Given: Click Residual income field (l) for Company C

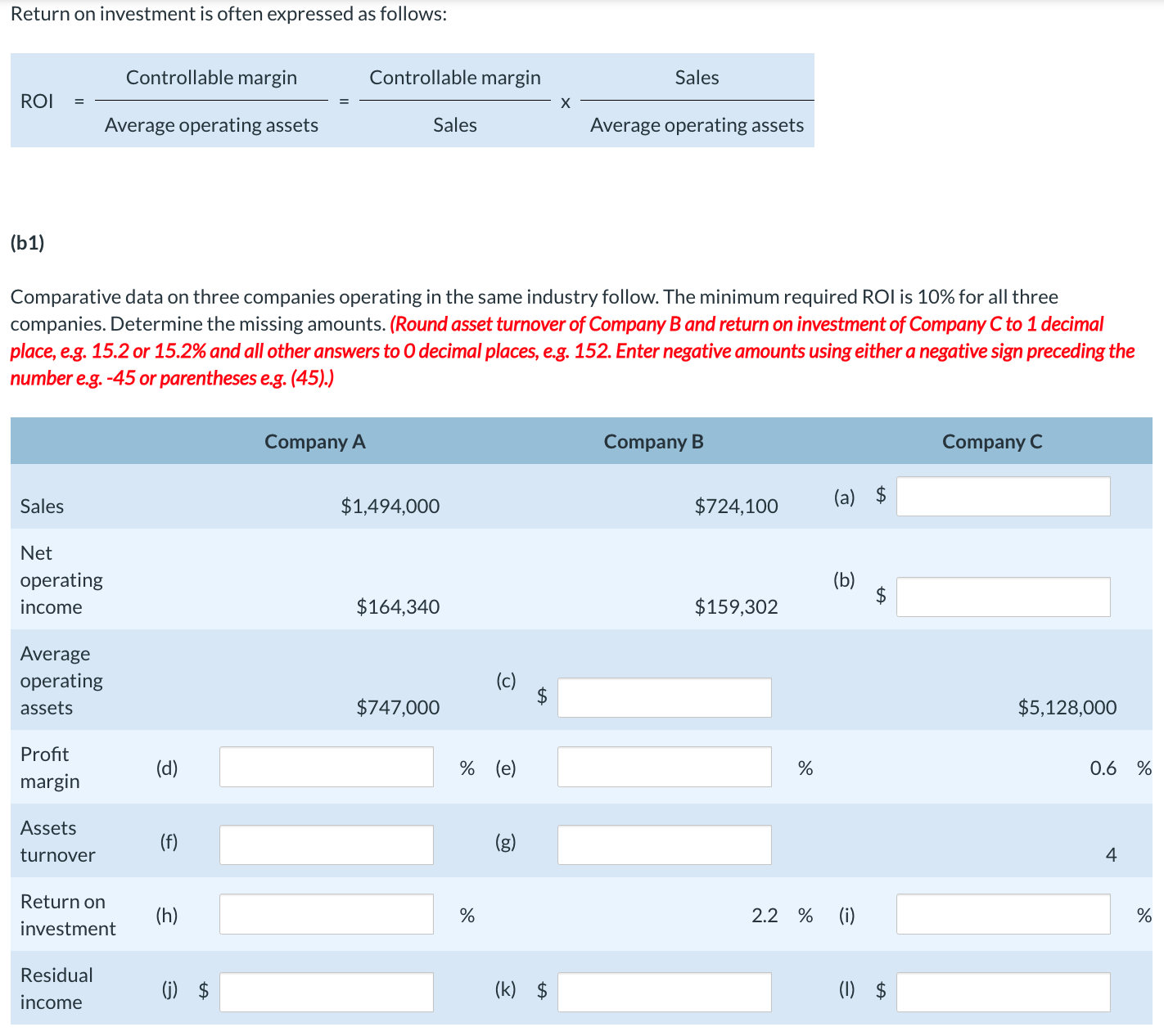Looking at the screenshot, I should [x=1002, y=991].
